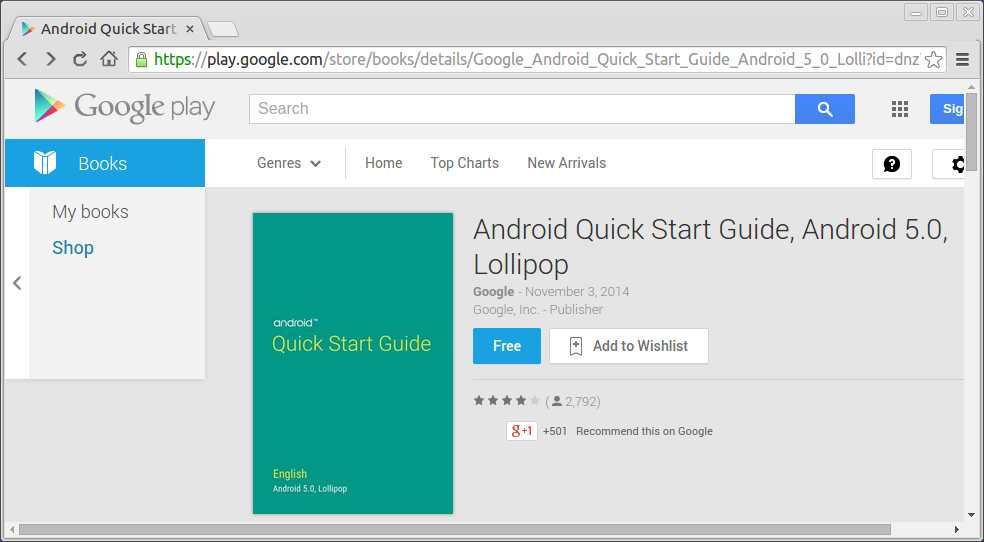Click the Recommend this on Google text
Image resolution: width=984 pixels, height=542 pixels.
[644, 431]
